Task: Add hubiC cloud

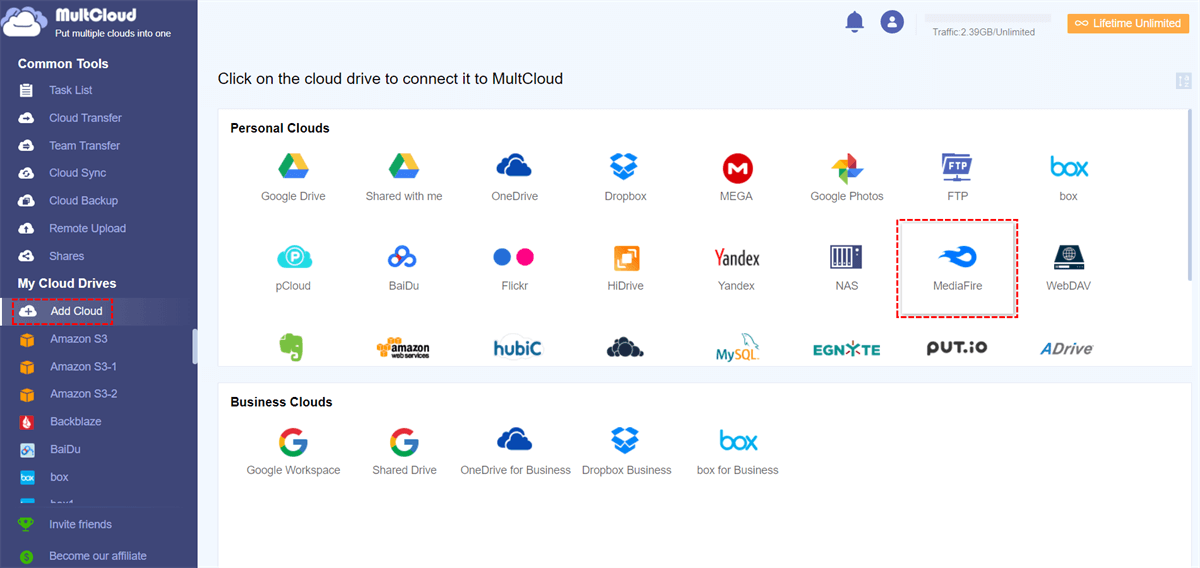Action: coord(517,348)
